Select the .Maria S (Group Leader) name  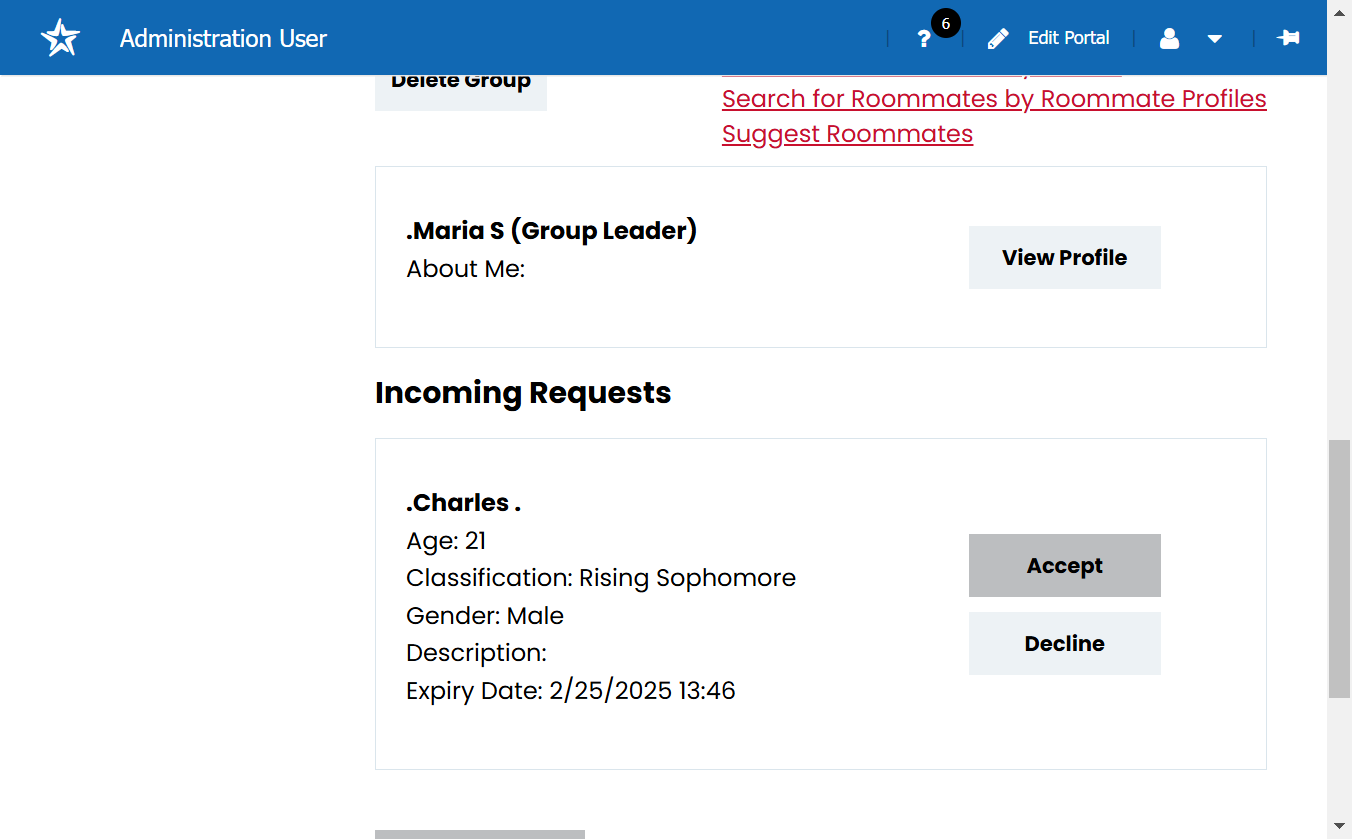coord(551,231)
